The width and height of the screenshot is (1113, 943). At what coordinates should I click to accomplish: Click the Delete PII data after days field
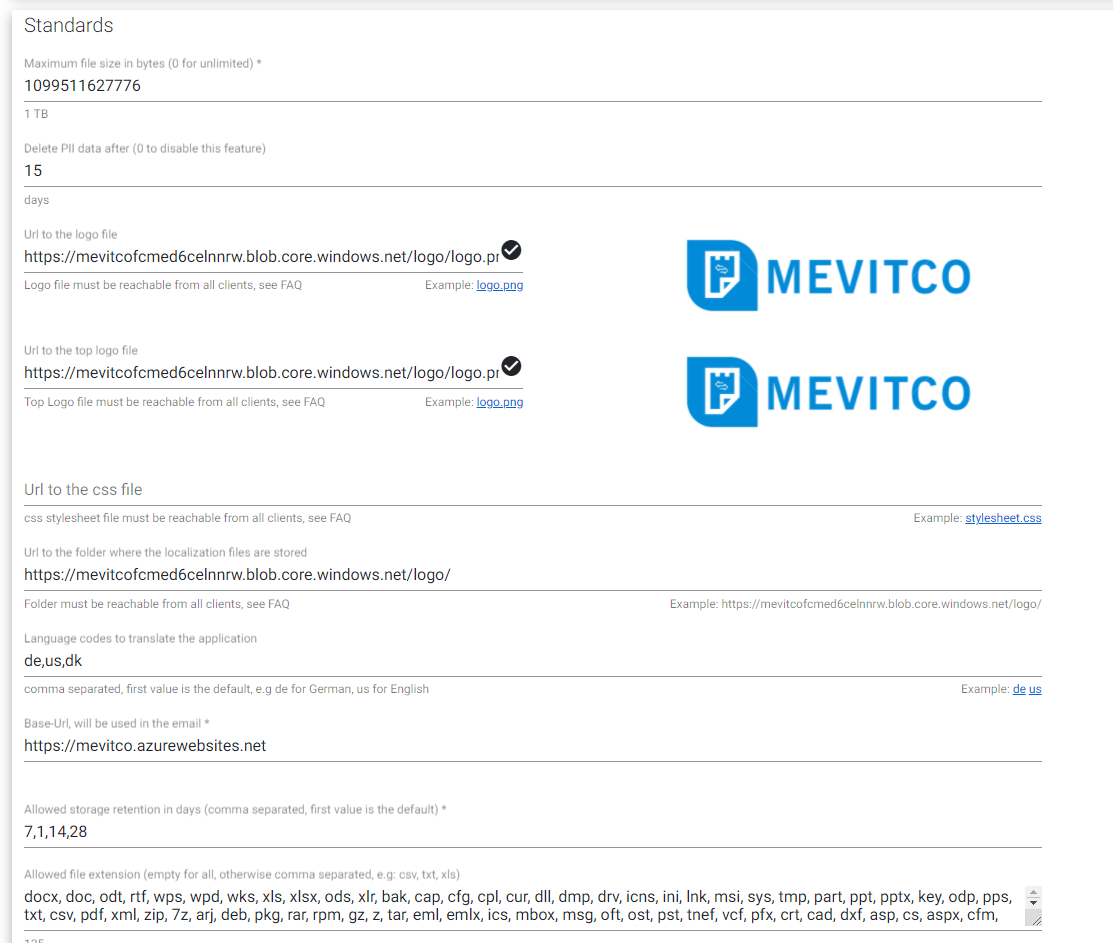click(x=532, y=171)
